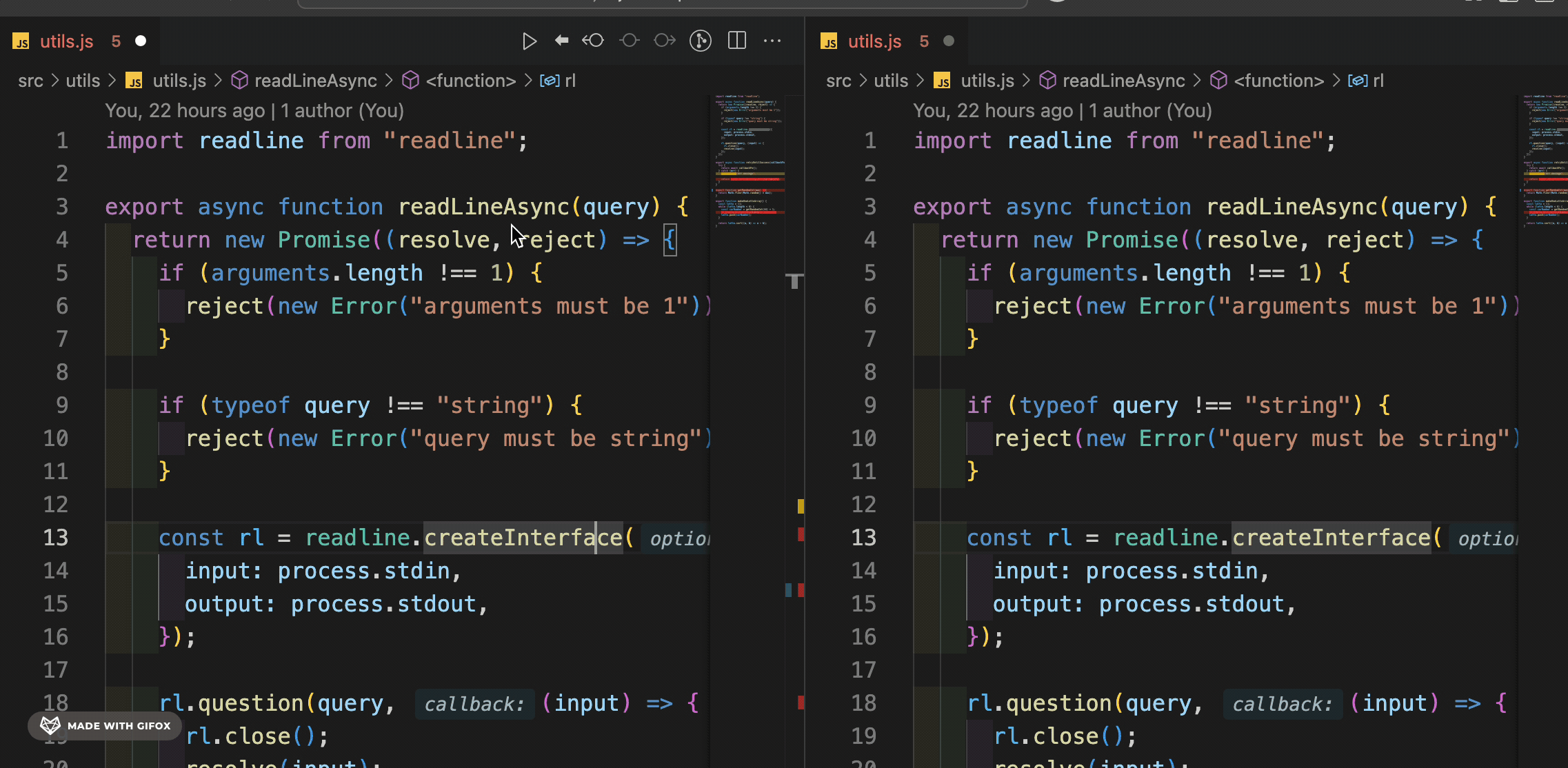1568x768 pixels.
Task: Click the middle commit circle toolbar icon
Action: point(629,41)
